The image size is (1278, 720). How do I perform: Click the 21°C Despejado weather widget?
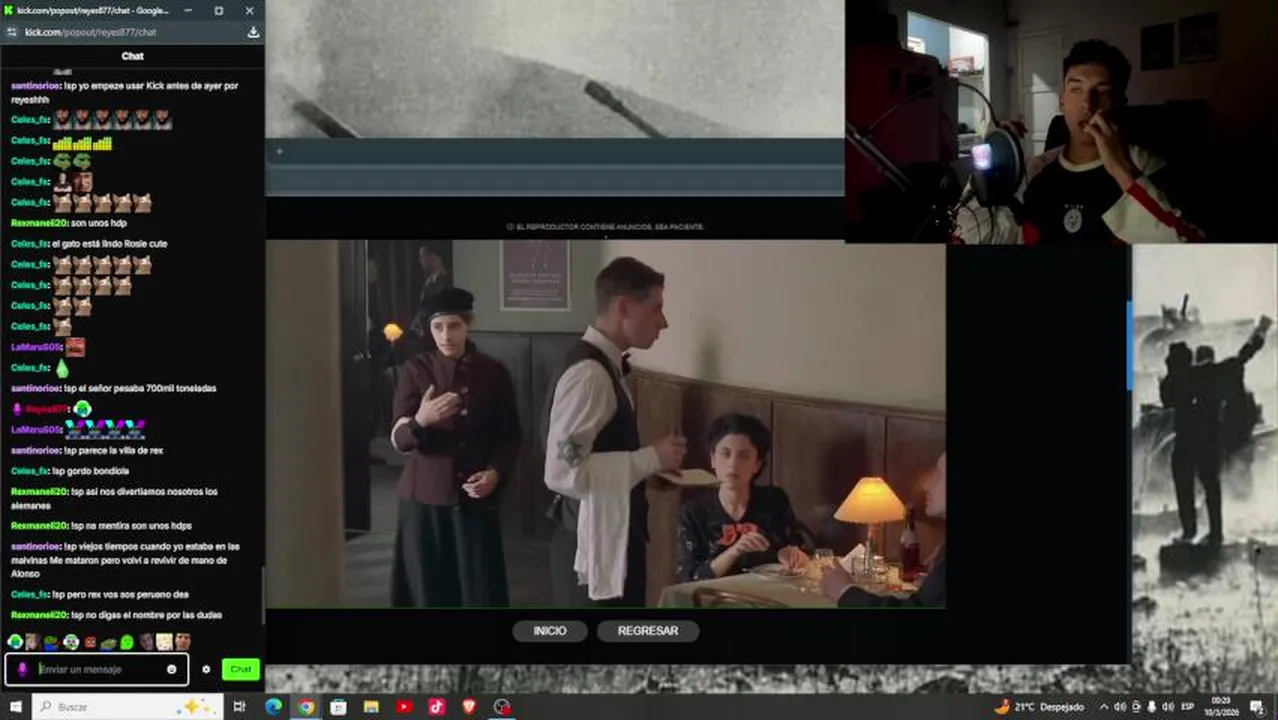tap(1039, 707)
